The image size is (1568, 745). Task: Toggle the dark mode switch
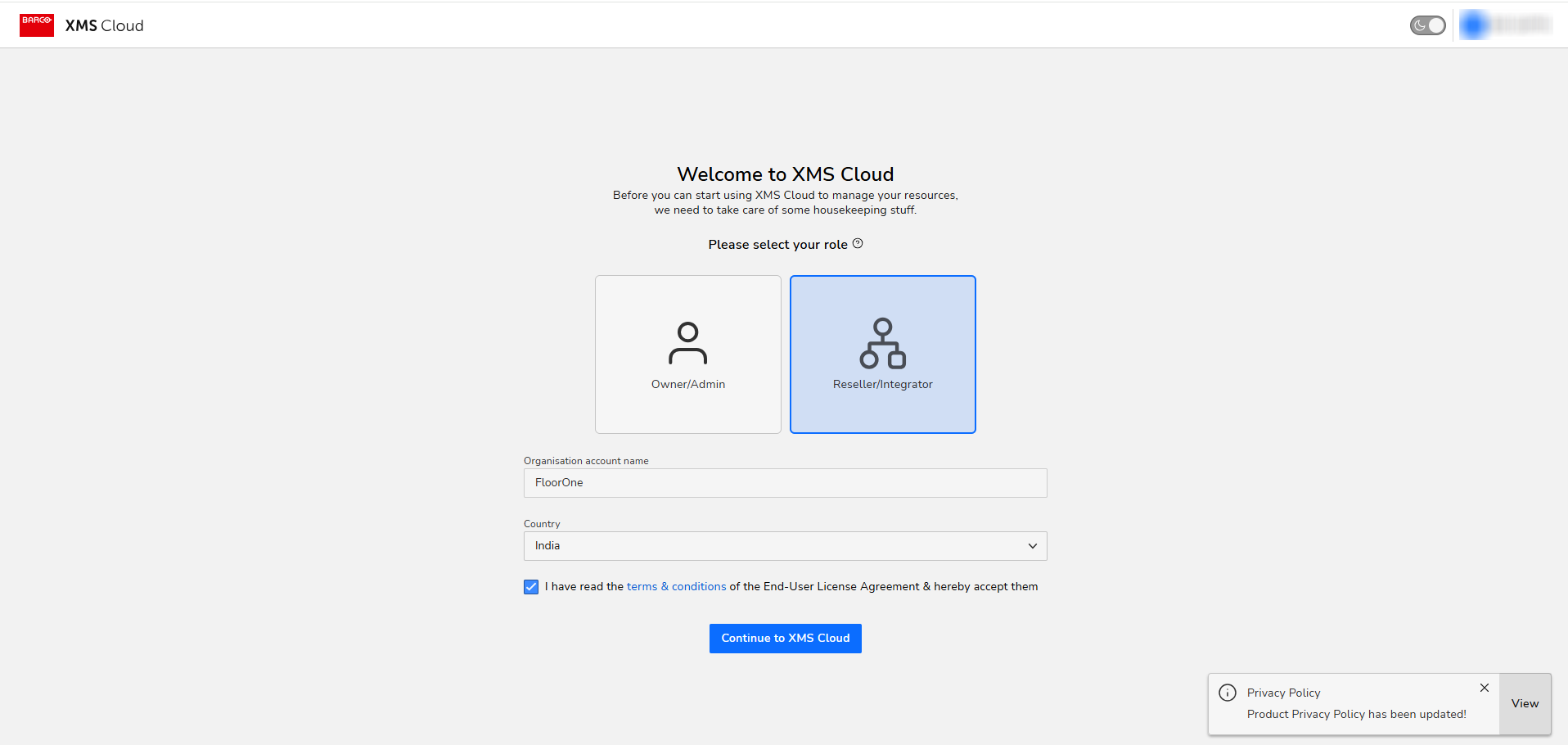pyautogui.click(x=1427, y=25)
